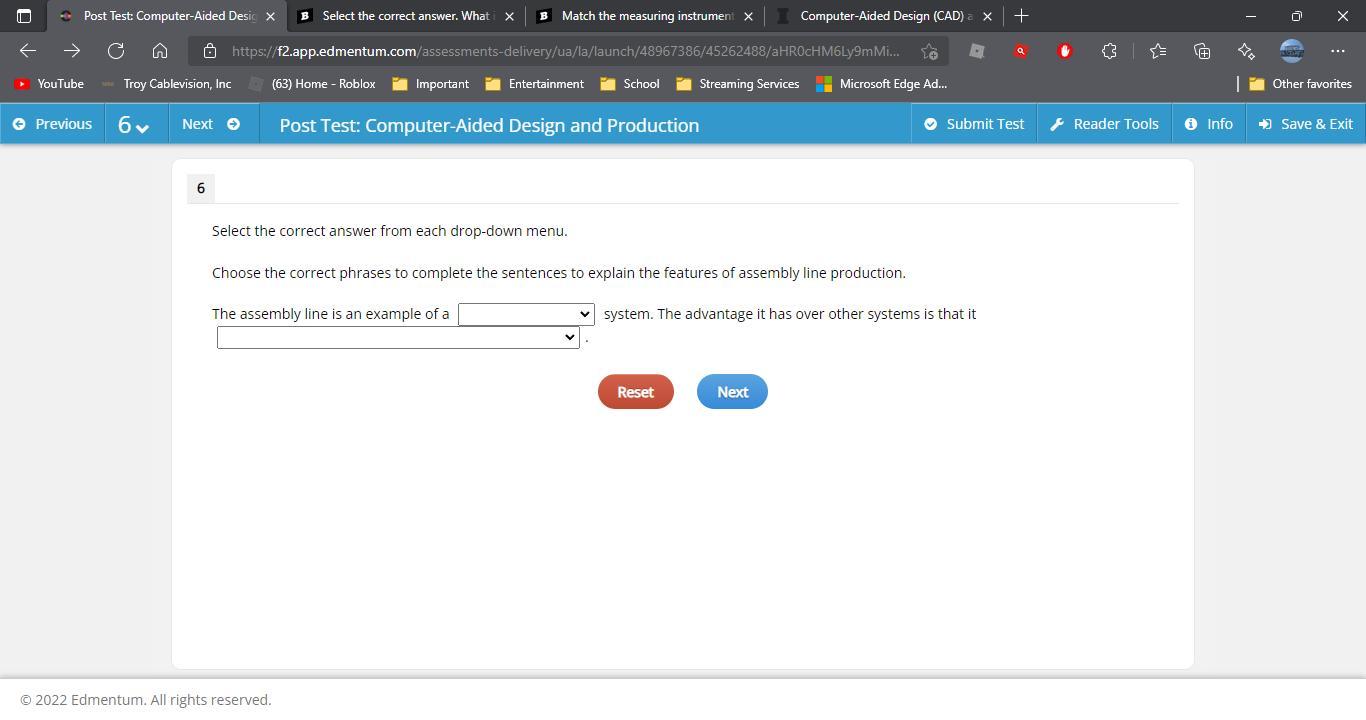Open the grey Roblox extension icon

pos(977,51)
